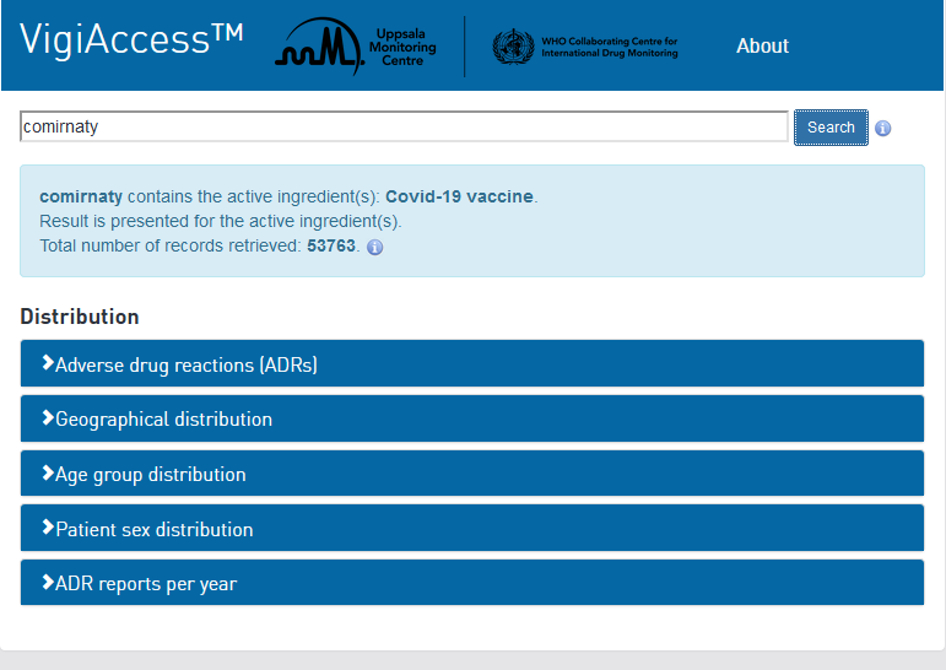The height and width of the screenshot is (670, 946).
Task: Click the info icon after total records count
Action: pos(375,247)
